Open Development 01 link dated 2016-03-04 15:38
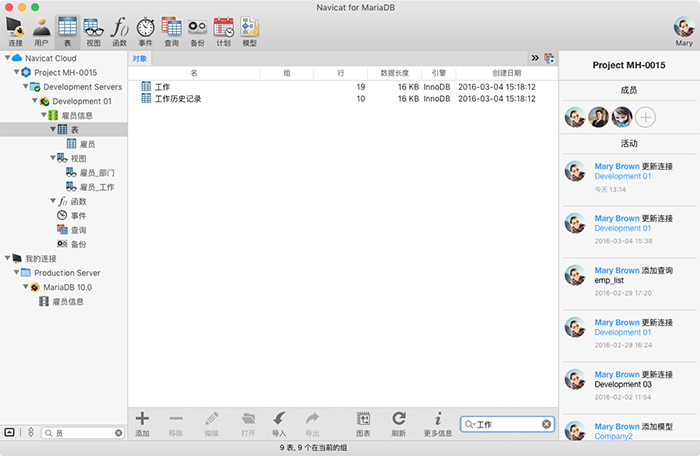The width and height of the screenshot is (700, 456). point(622,228)
